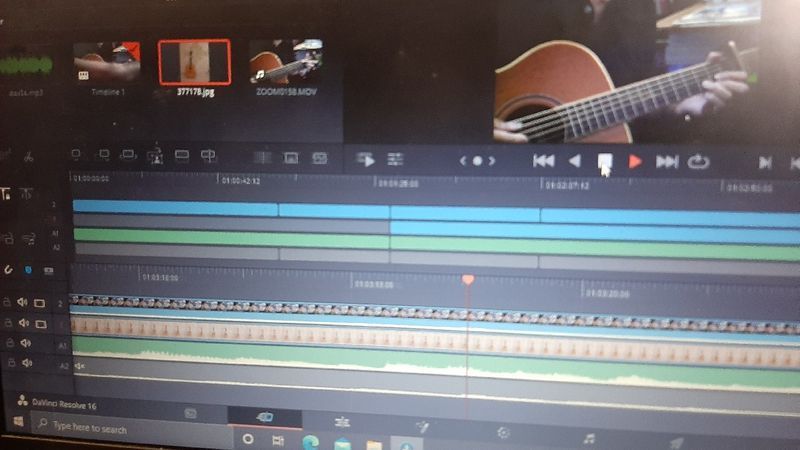Switch to the Fairlight page tab
The height and width of the screenshot is (450, 800).
tap(589, 438)
